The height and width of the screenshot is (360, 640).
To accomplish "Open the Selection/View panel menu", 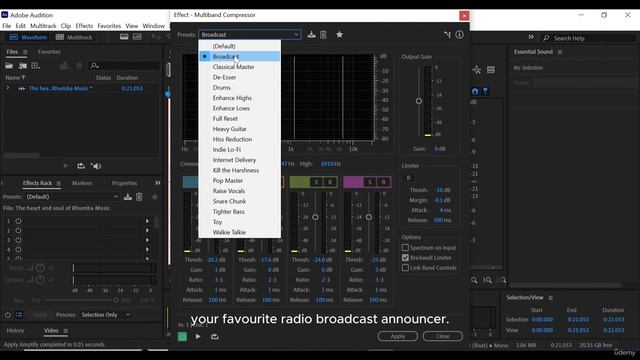I will pos(551,298).
